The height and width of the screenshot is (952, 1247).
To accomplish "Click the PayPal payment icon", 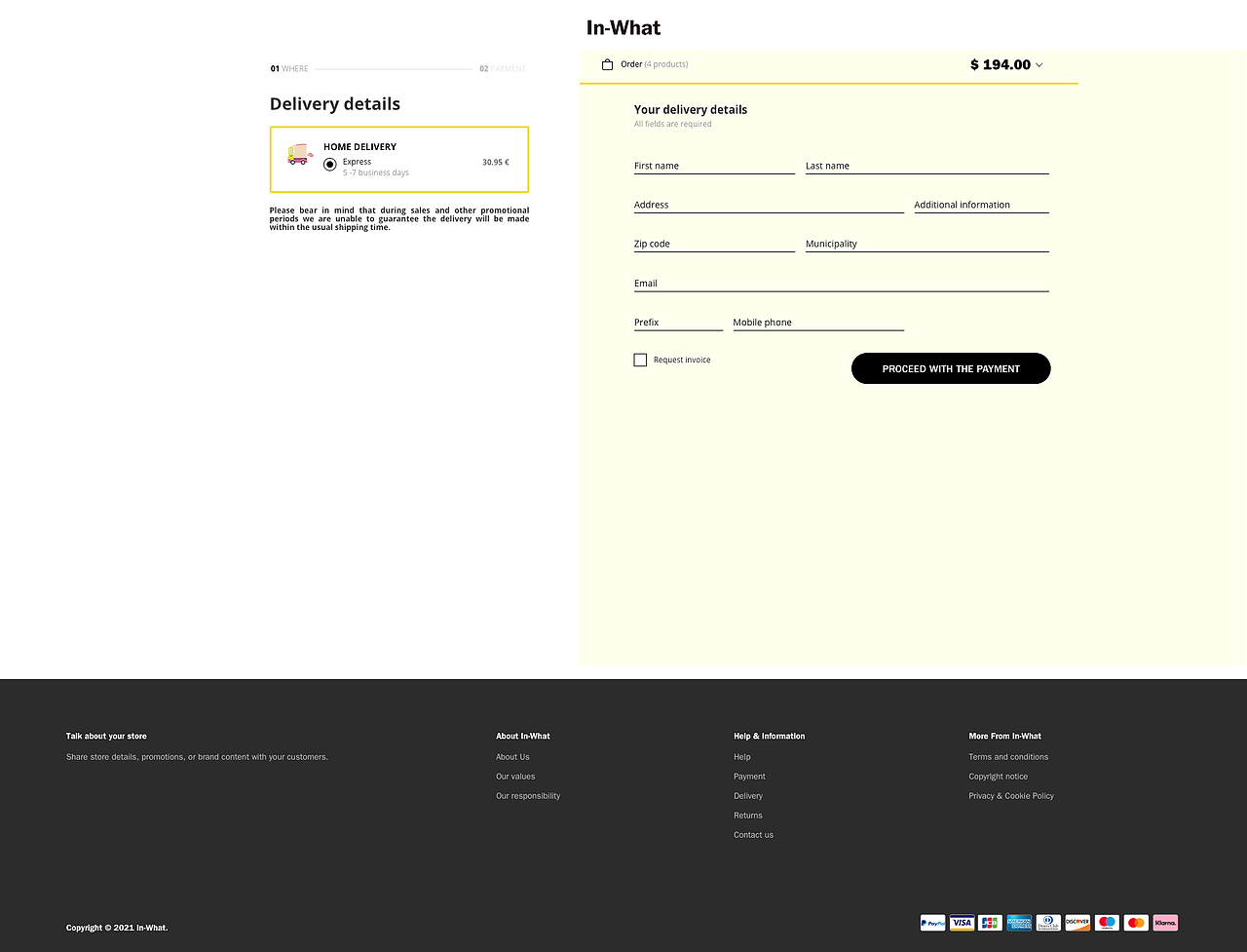I will (932, 923).
